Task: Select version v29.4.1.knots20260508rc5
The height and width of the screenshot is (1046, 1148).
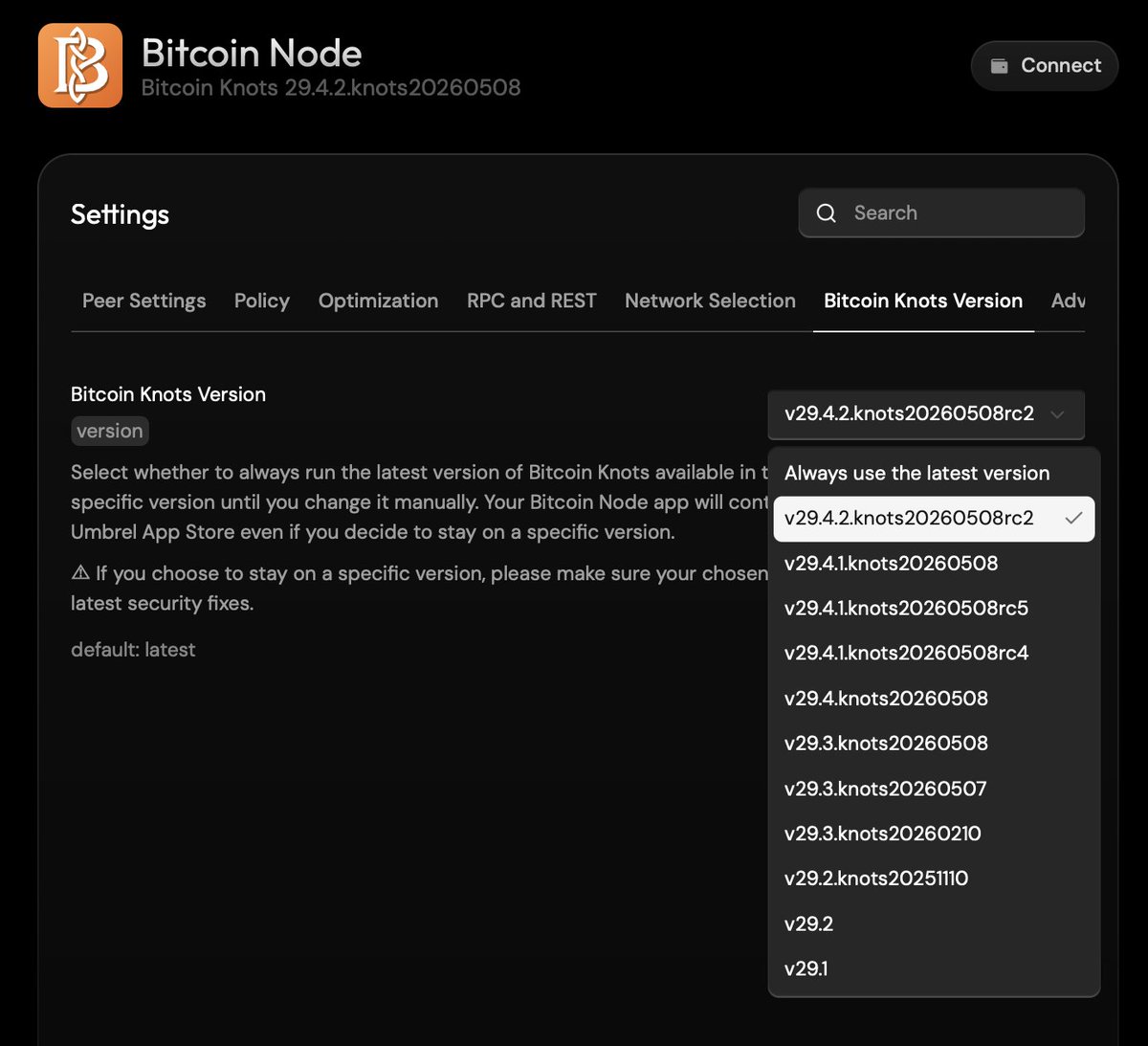Action: click(934, 609)
